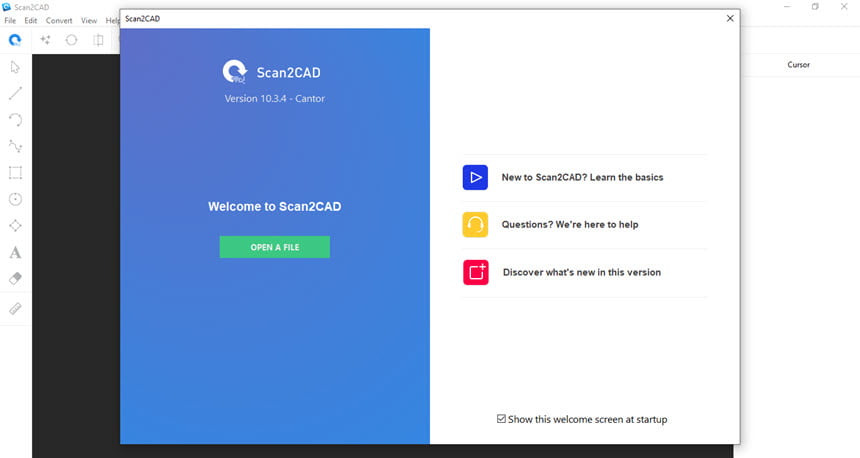Open the View menu
Image resolution: width=860 pixels, height=458 pixels.
coord(89,20)
